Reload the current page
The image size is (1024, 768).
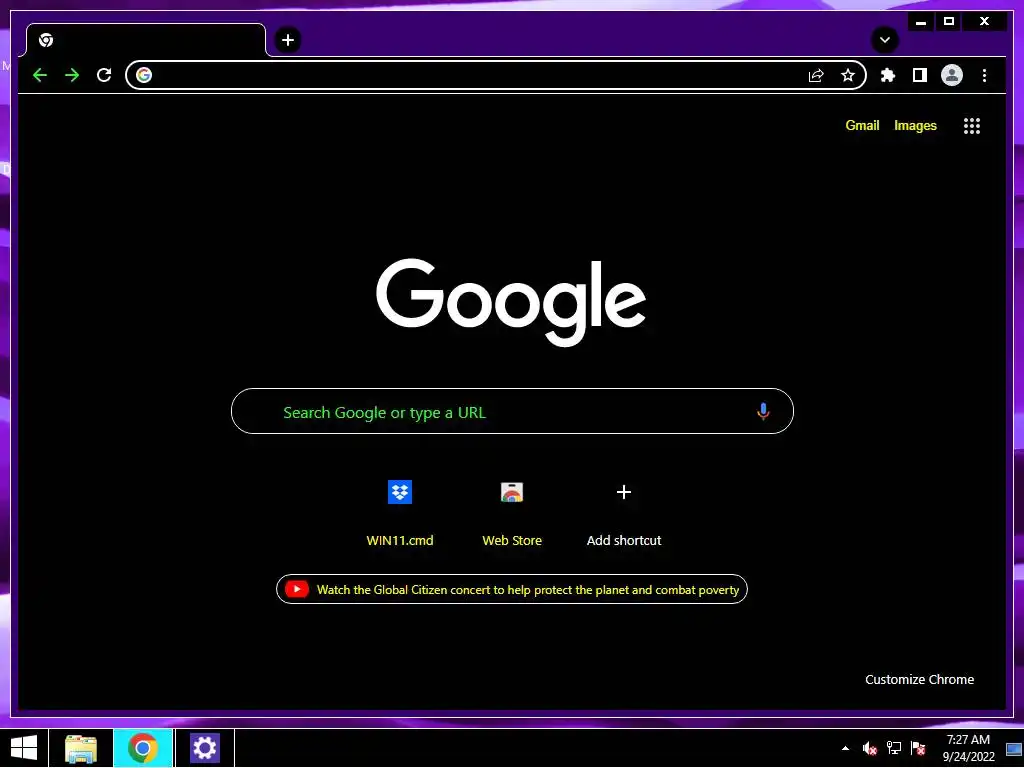(104, 75)
